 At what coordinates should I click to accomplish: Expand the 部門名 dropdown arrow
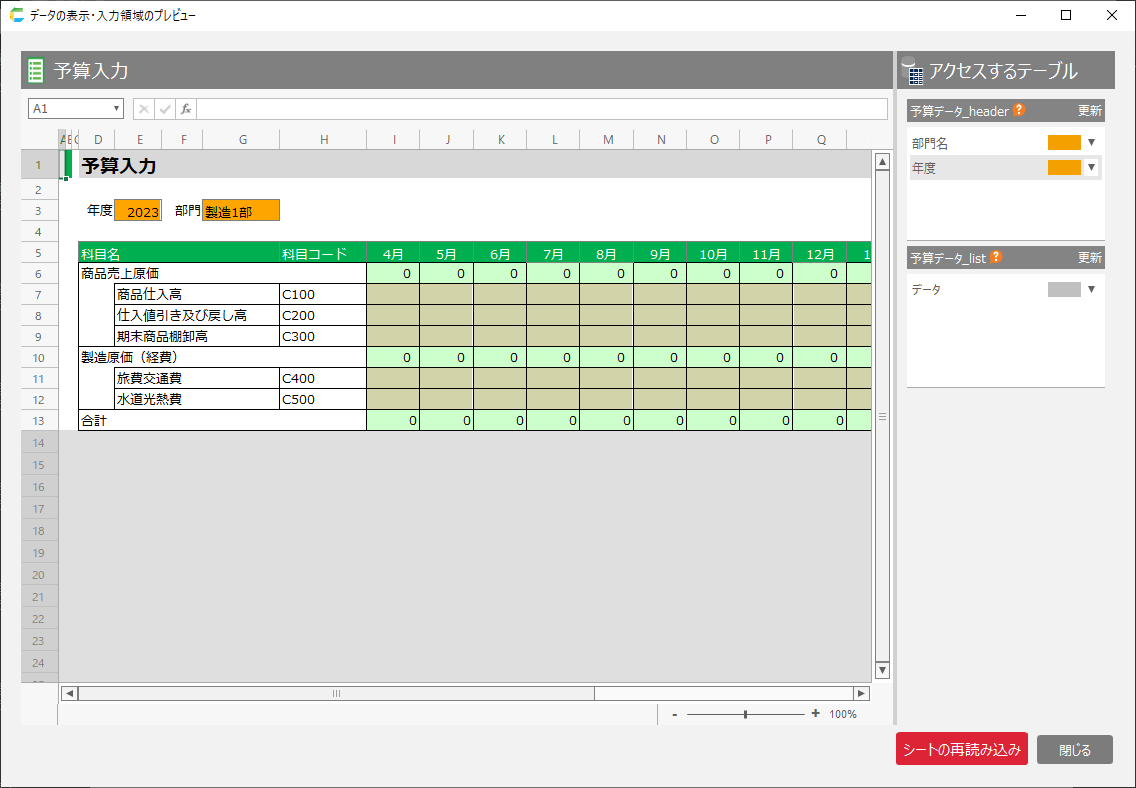(1091, 143)
